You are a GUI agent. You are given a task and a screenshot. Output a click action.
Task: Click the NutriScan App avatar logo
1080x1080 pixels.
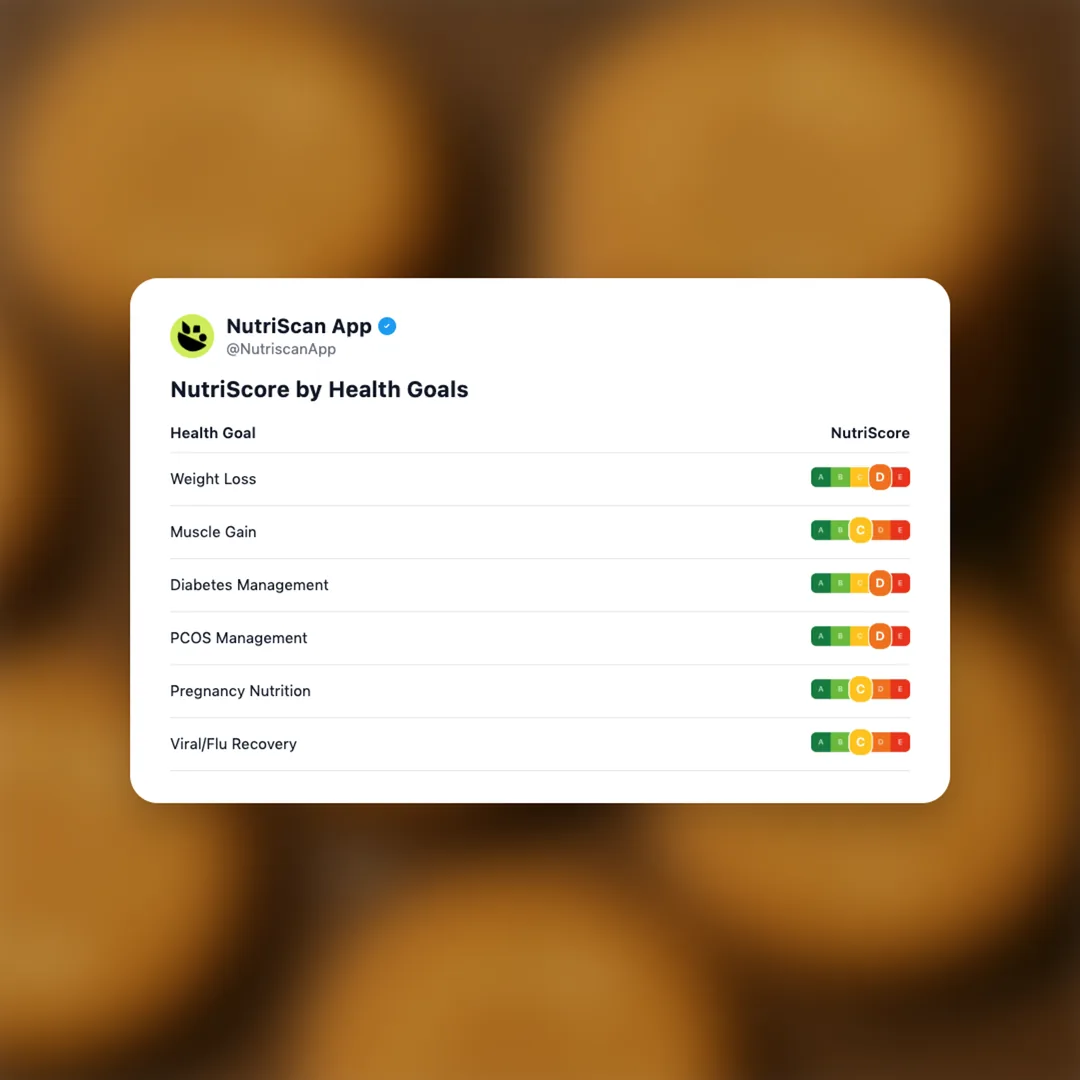(x=192, y=336)
